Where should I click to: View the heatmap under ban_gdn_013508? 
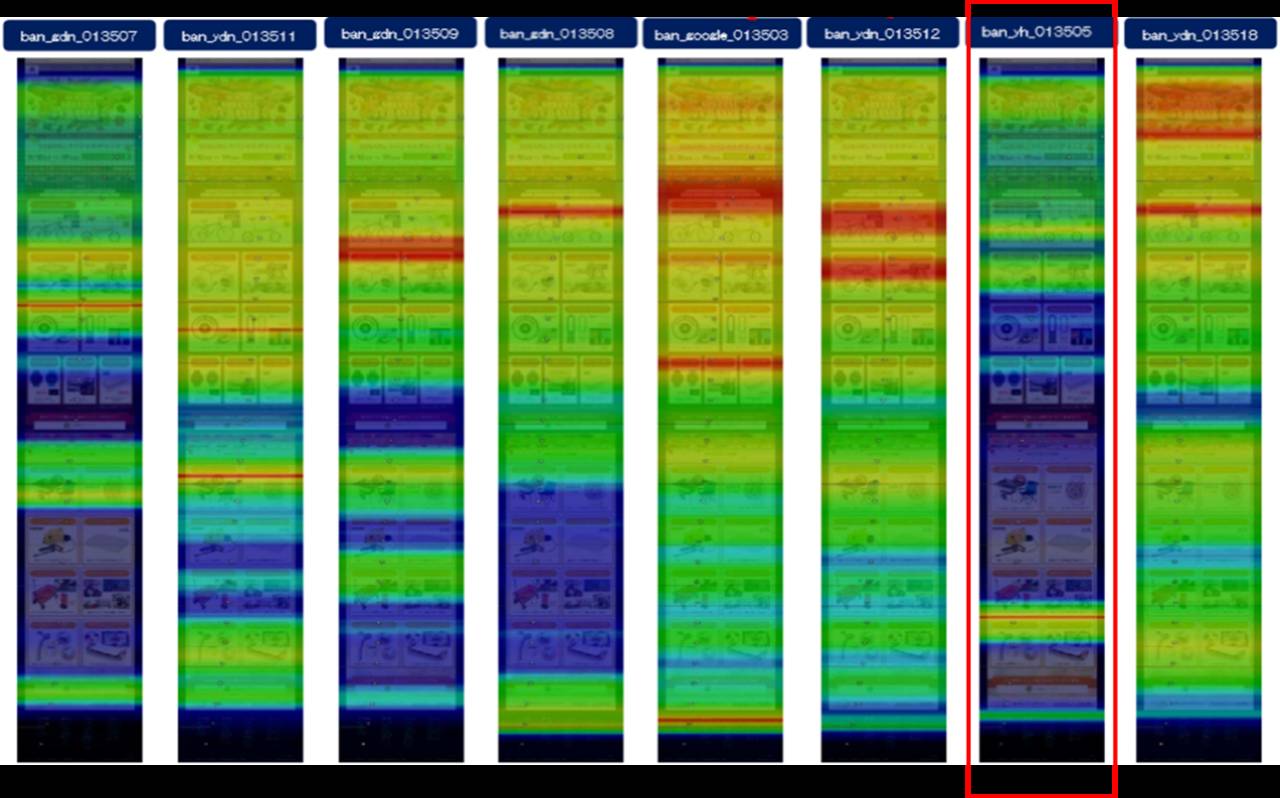(561, 410)
